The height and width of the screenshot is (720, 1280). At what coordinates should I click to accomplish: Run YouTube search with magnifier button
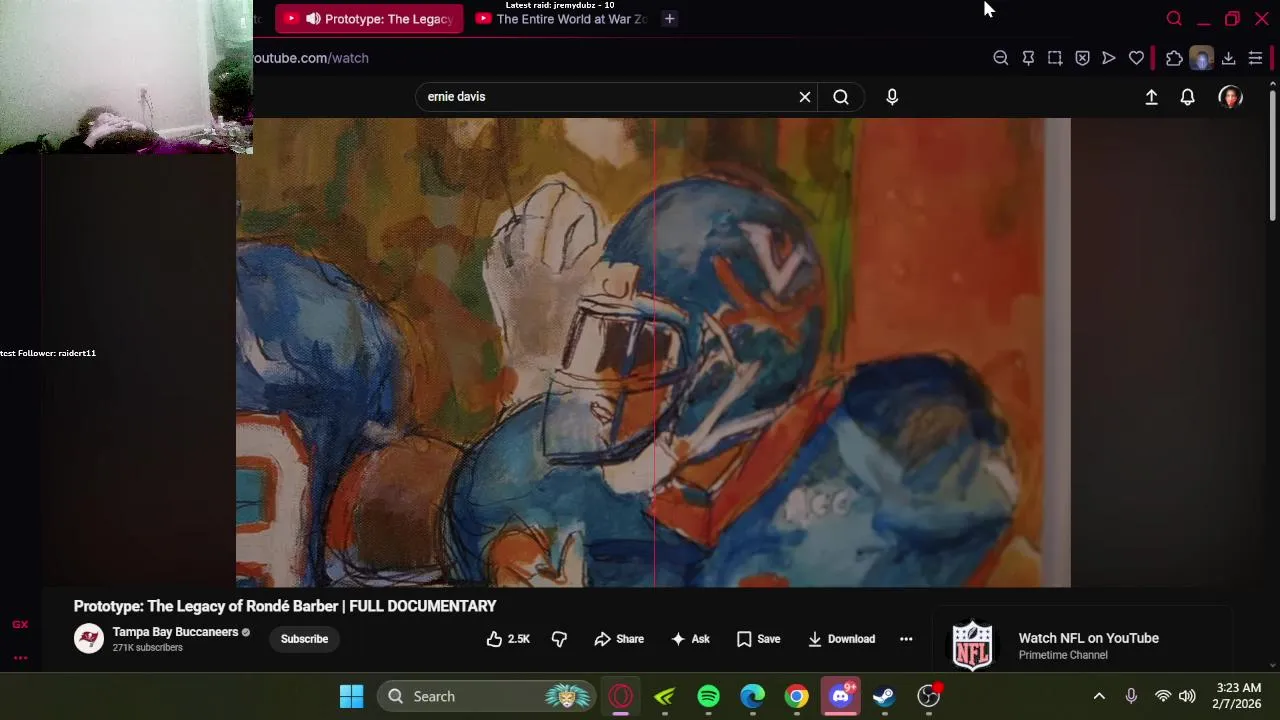tap(841, 97)
